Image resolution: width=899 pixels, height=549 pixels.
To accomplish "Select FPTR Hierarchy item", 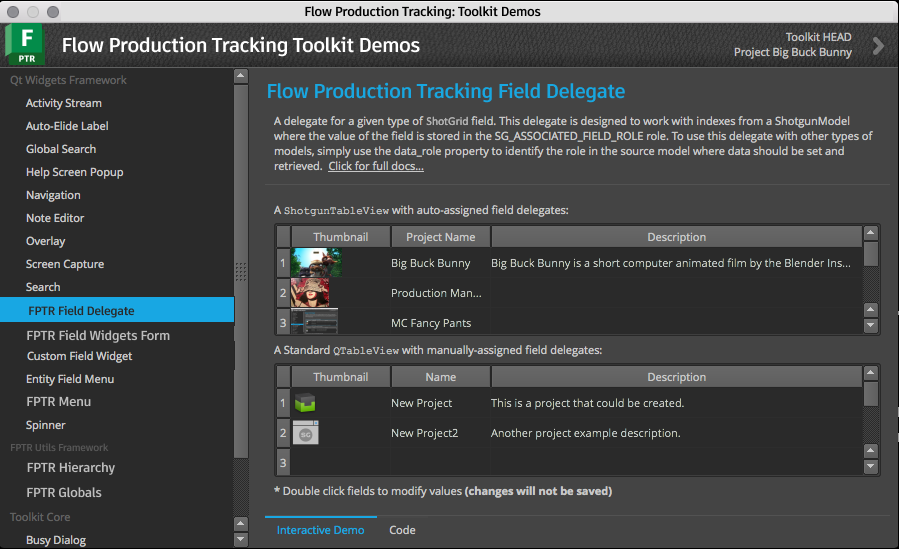I will [x=71, y=468].
